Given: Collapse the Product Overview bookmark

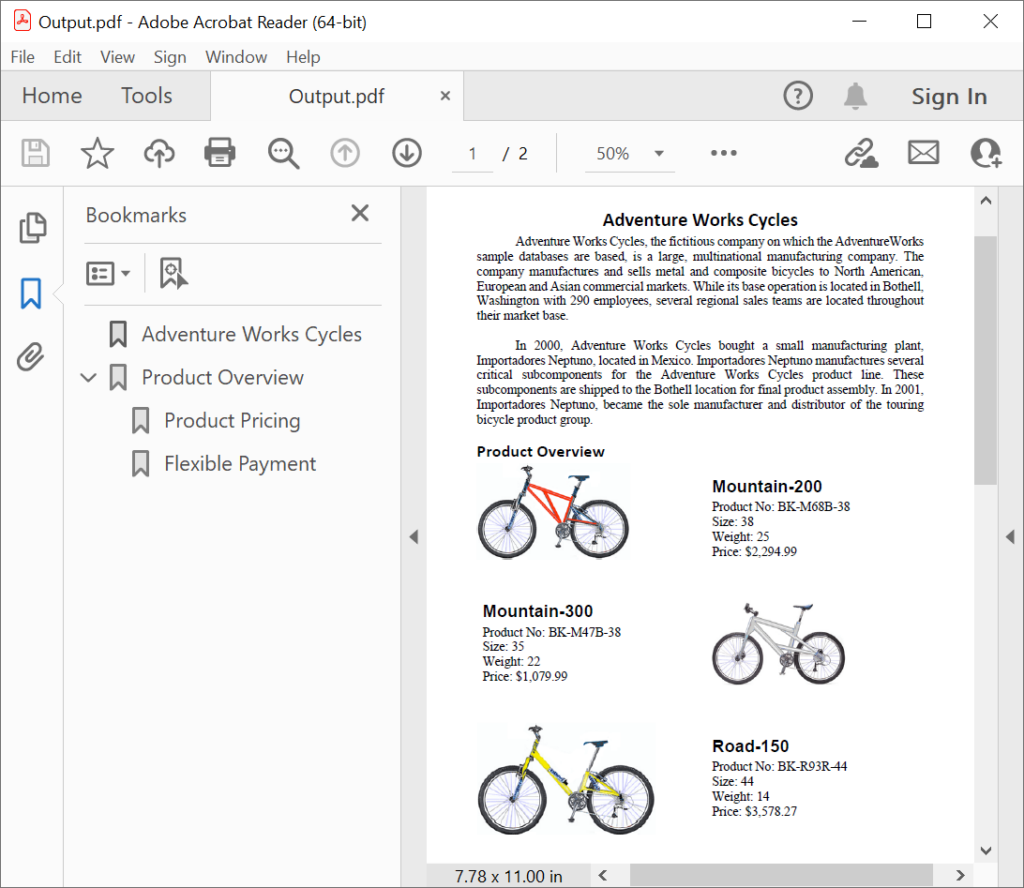Looking at the screenshot, I should click(88, 378).
